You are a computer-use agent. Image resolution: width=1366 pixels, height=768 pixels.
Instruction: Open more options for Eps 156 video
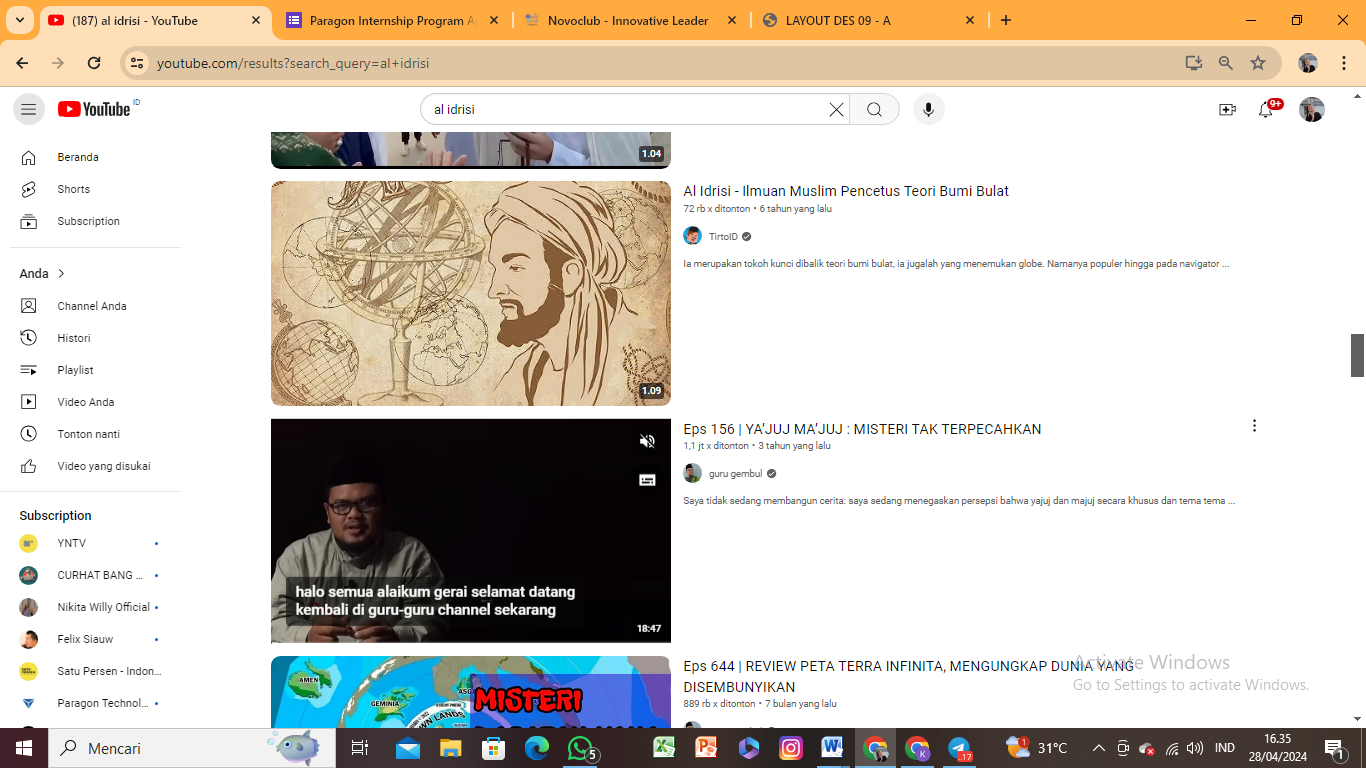(1254, 426)
